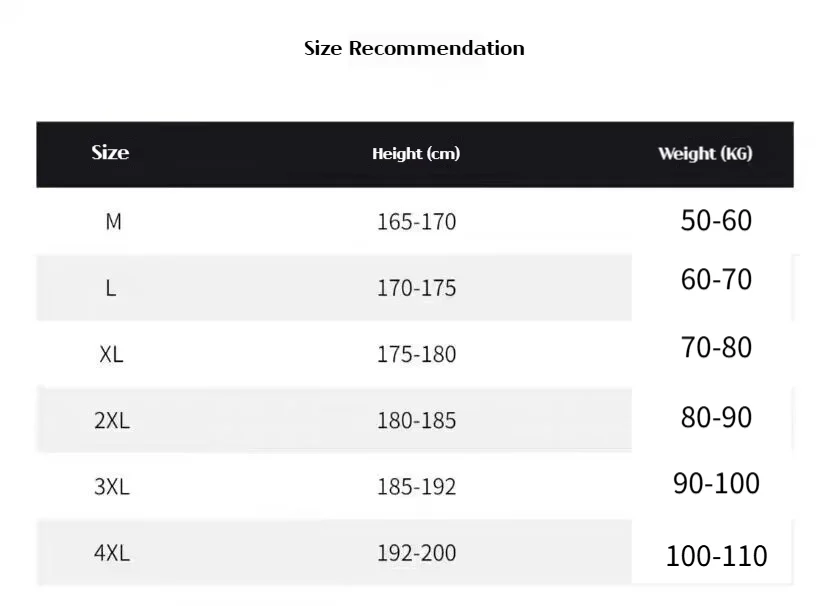
Task: Click the 4XL size cell
Action: point(112,553)
